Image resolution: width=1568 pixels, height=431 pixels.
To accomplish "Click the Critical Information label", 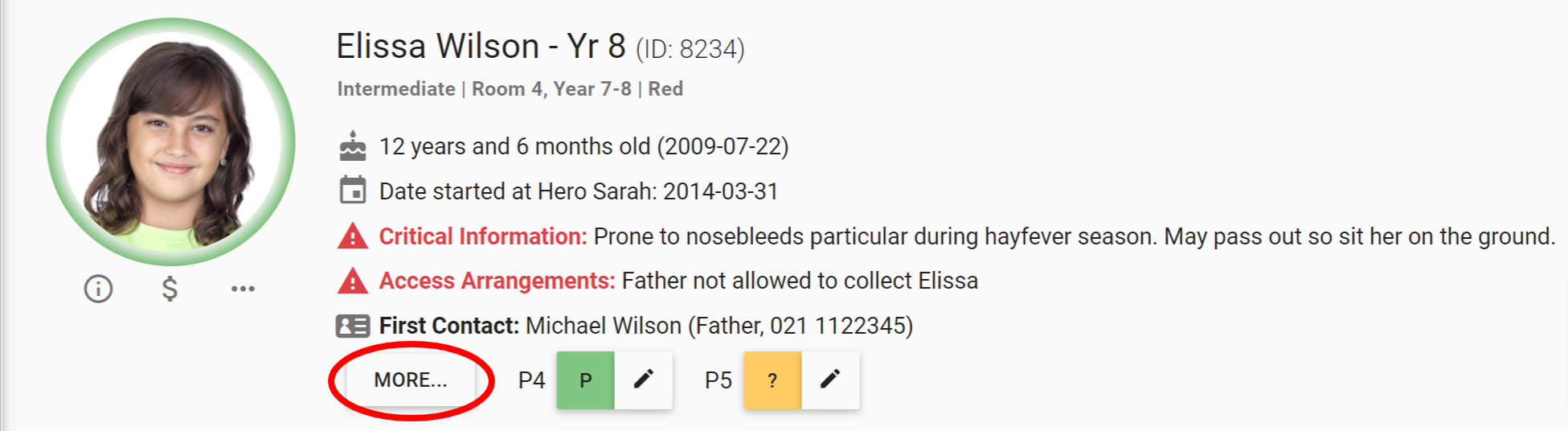I will (x=483, y=236).
